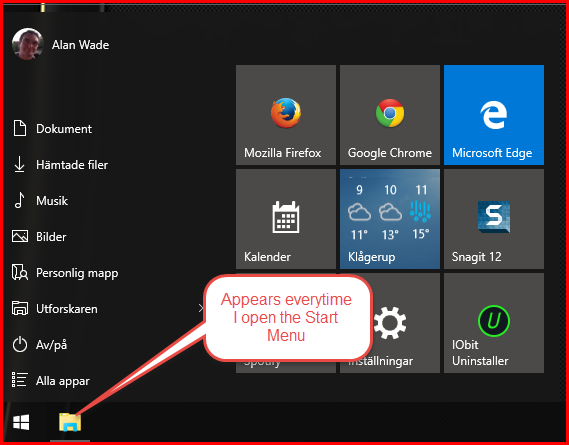Launch the Google Chrome tile
This screenshot has height=445, width=569.
click(390, 115)
